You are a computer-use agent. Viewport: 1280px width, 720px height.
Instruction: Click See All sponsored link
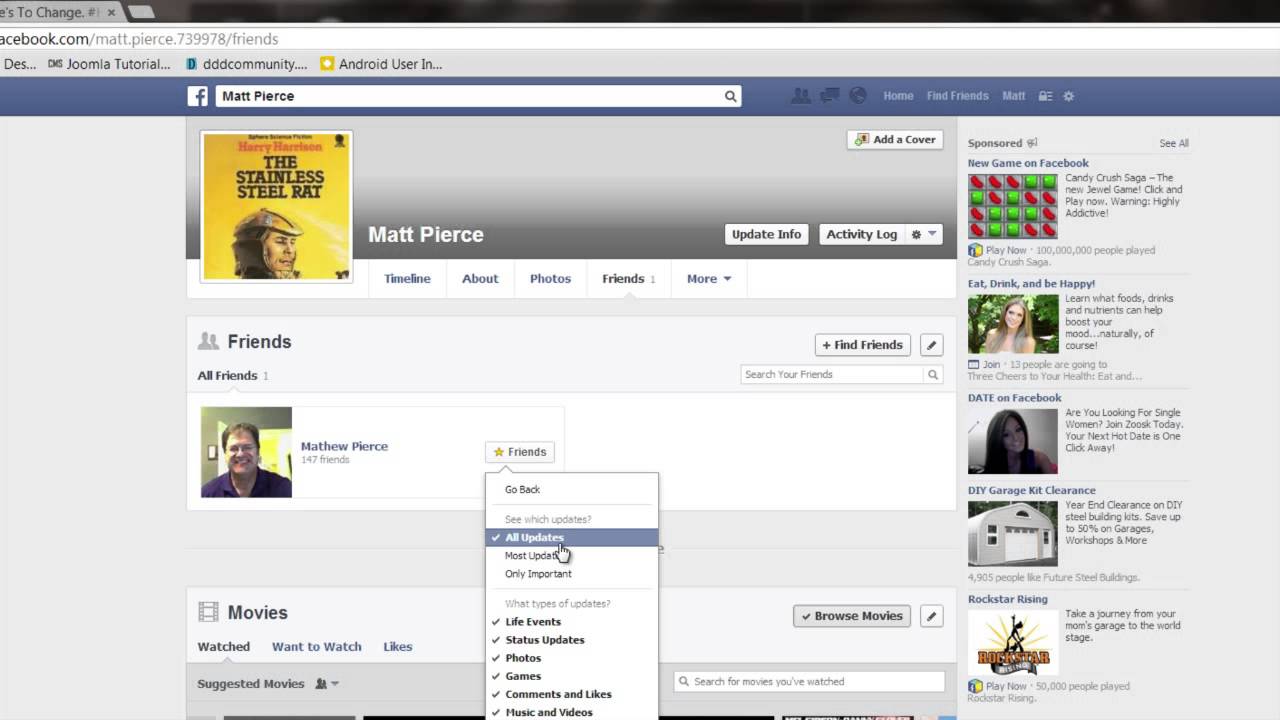click(x=1174, y=143)
